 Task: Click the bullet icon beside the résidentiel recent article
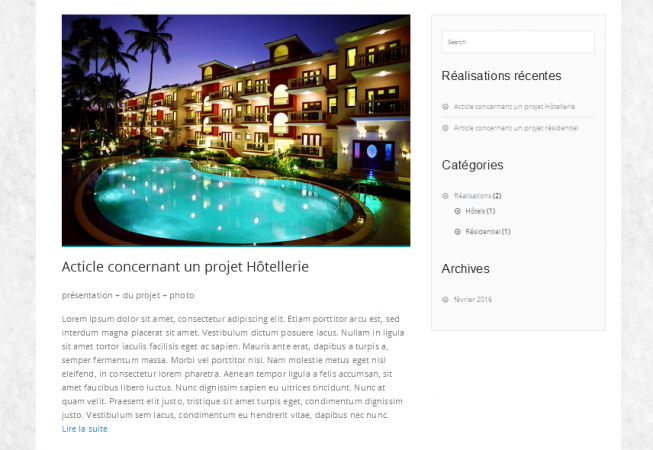[445, 128]
